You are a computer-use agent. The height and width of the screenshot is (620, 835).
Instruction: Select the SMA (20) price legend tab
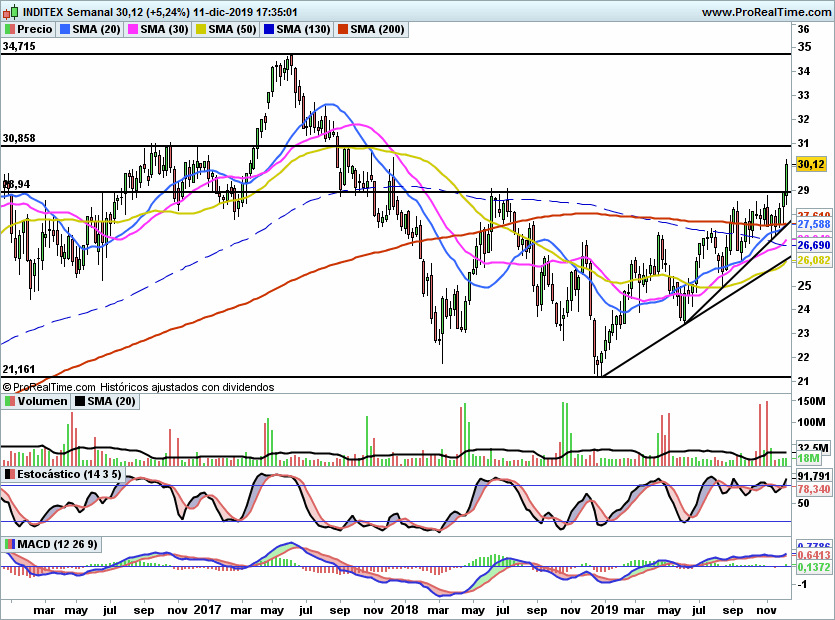click(x=90, y=30)
